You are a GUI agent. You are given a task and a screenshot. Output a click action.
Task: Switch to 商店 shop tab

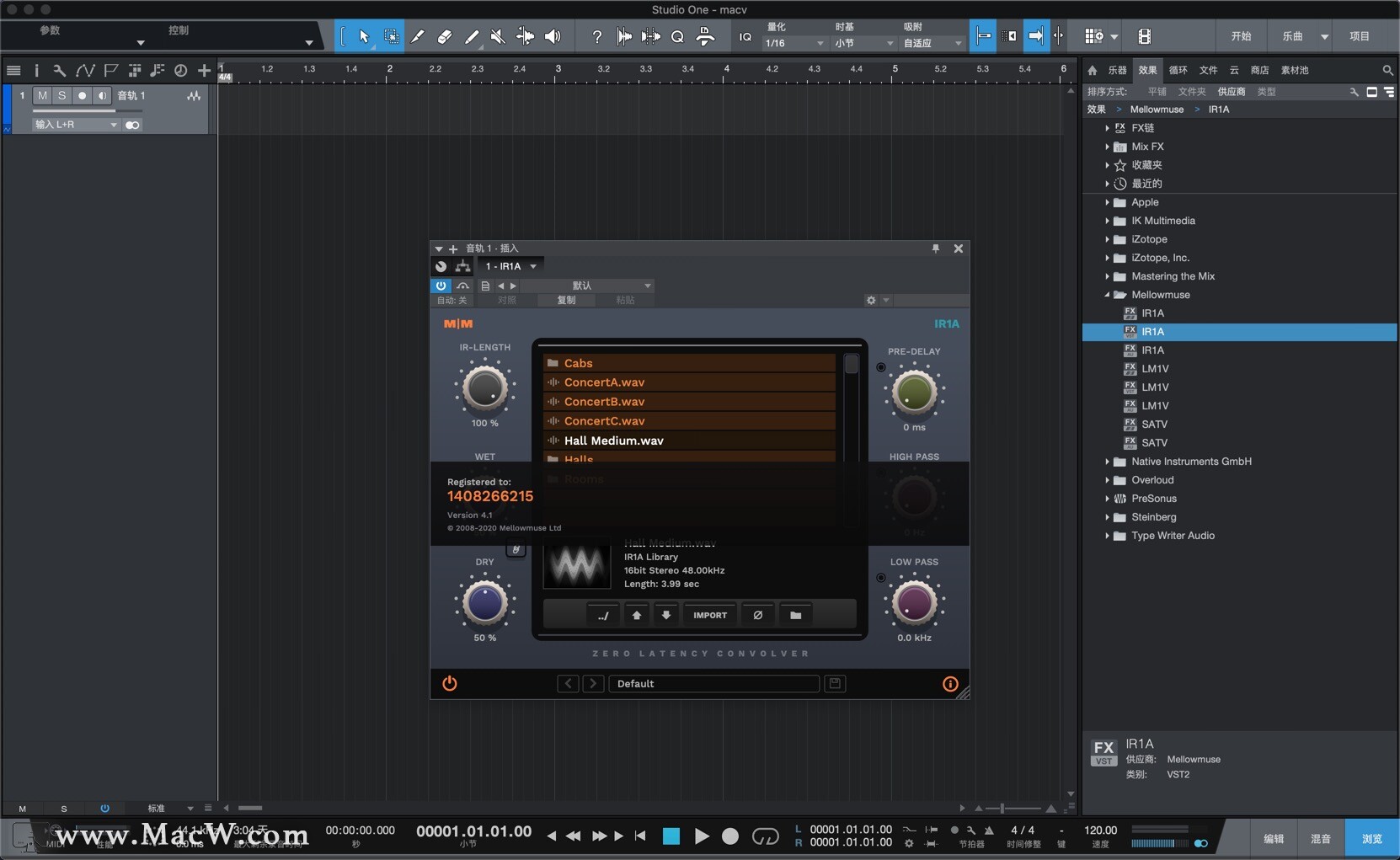1259,71
